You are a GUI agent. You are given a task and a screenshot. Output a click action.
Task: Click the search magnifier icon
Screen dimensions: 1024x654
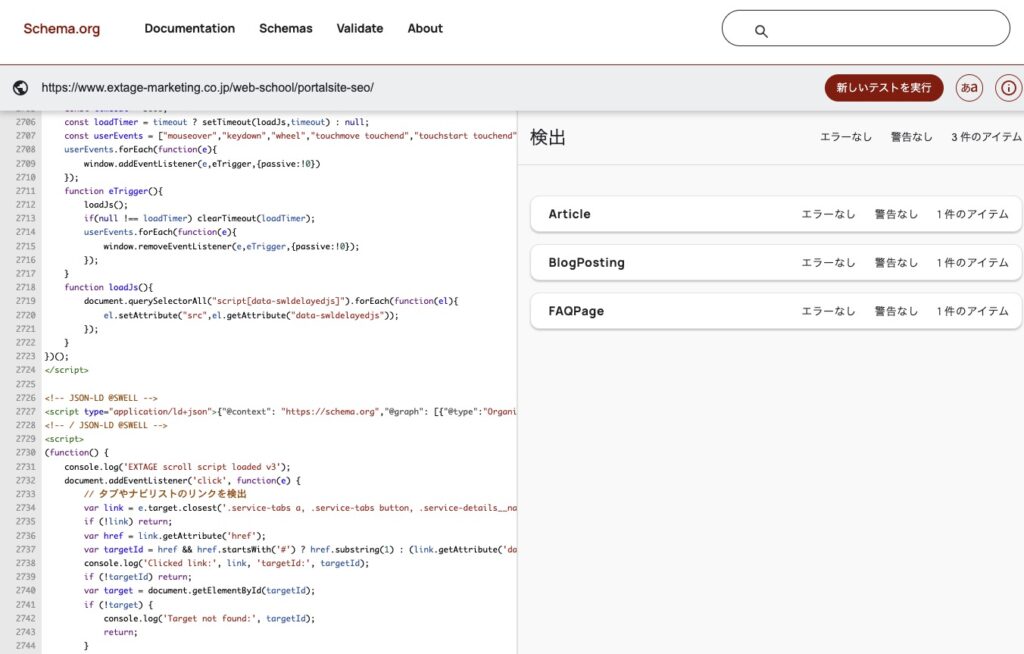tap(761, 31)
